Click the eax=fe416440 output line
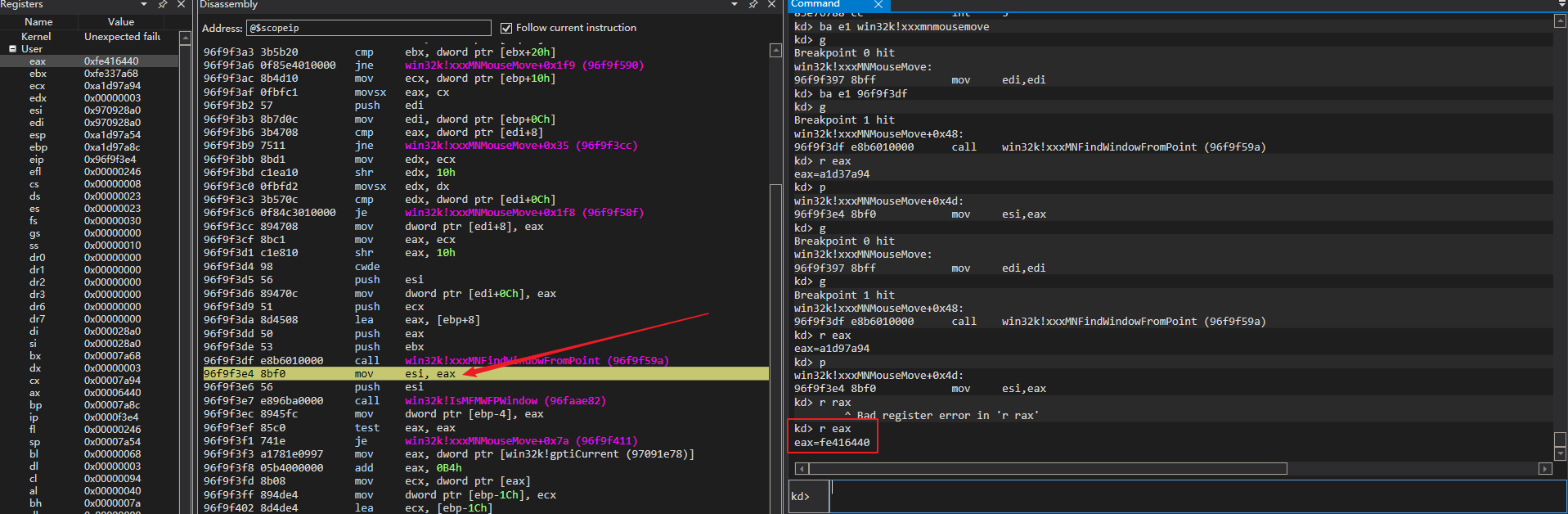Viewport: 1568px width, 514px height. (832, 443)
